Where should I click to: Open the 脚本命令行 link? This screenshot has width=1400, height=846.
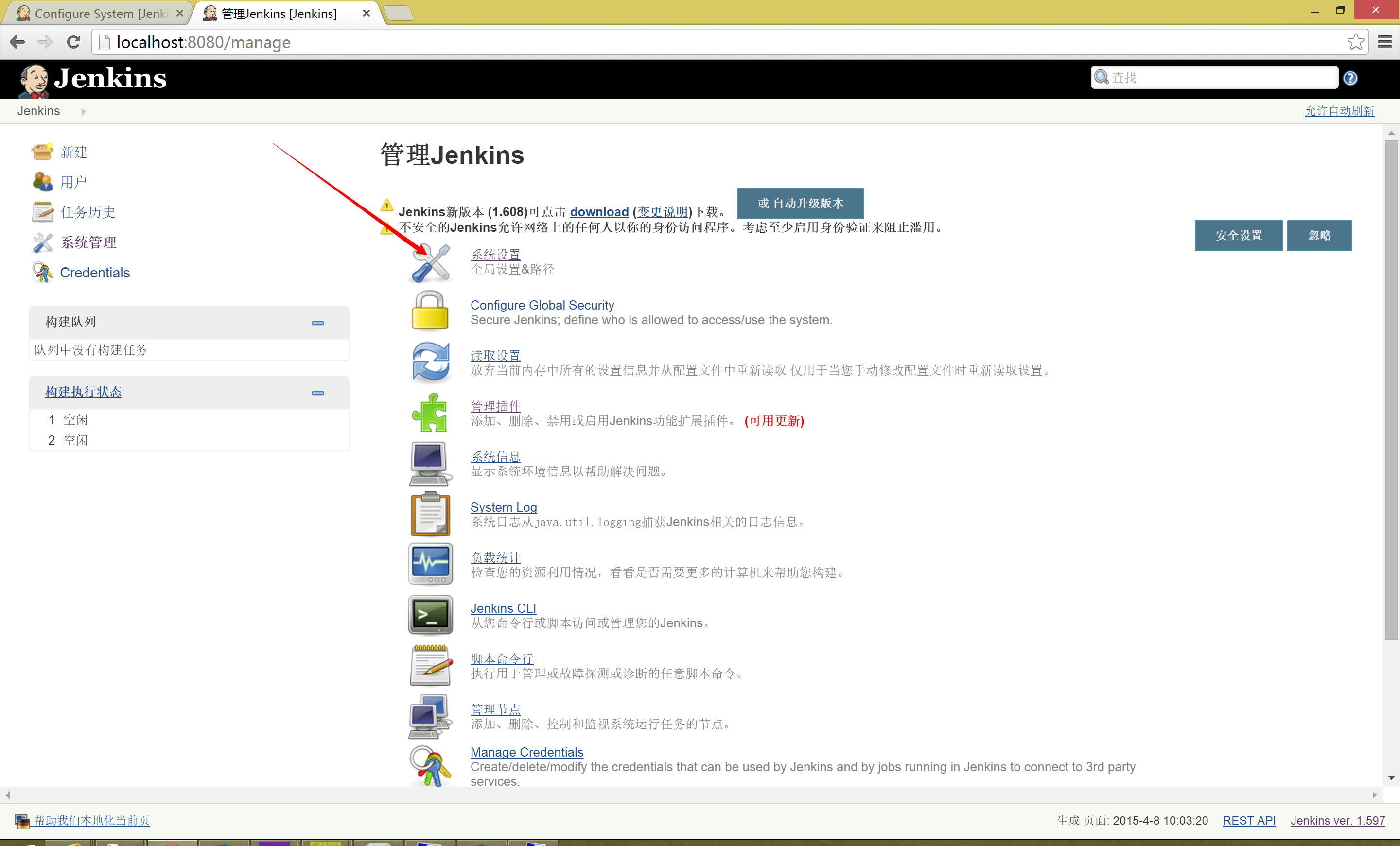502,658
